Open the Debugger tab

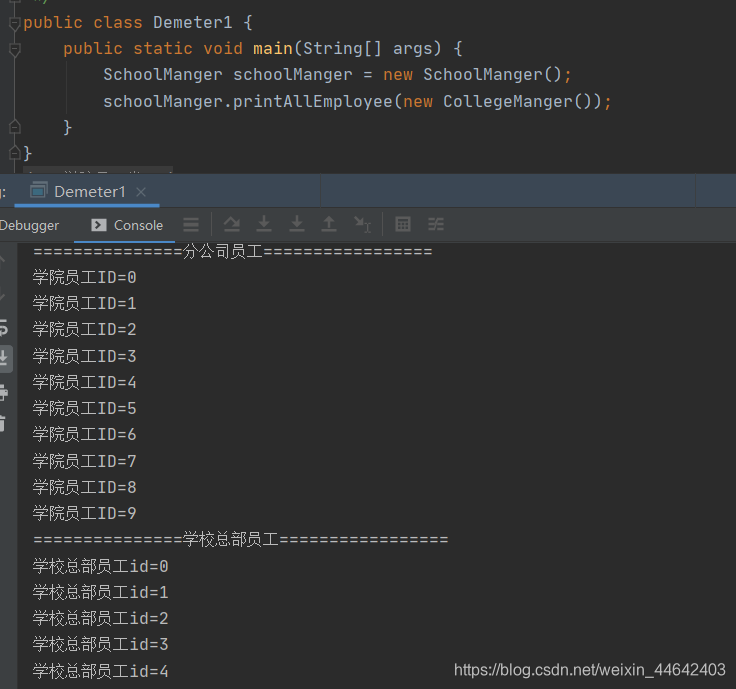pos(29,226)
